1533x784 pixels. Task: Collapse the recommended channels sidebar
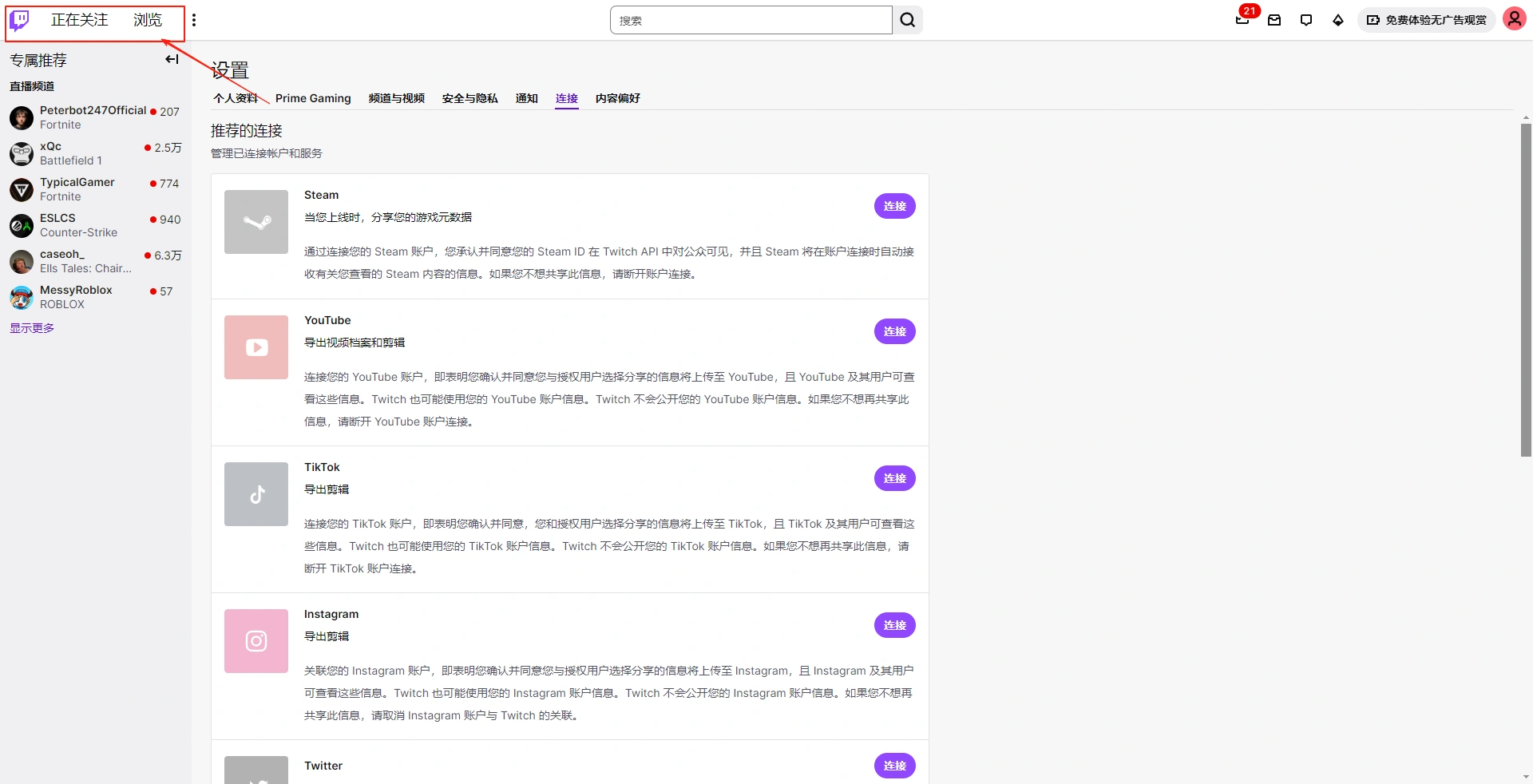[x=172, y=59]
